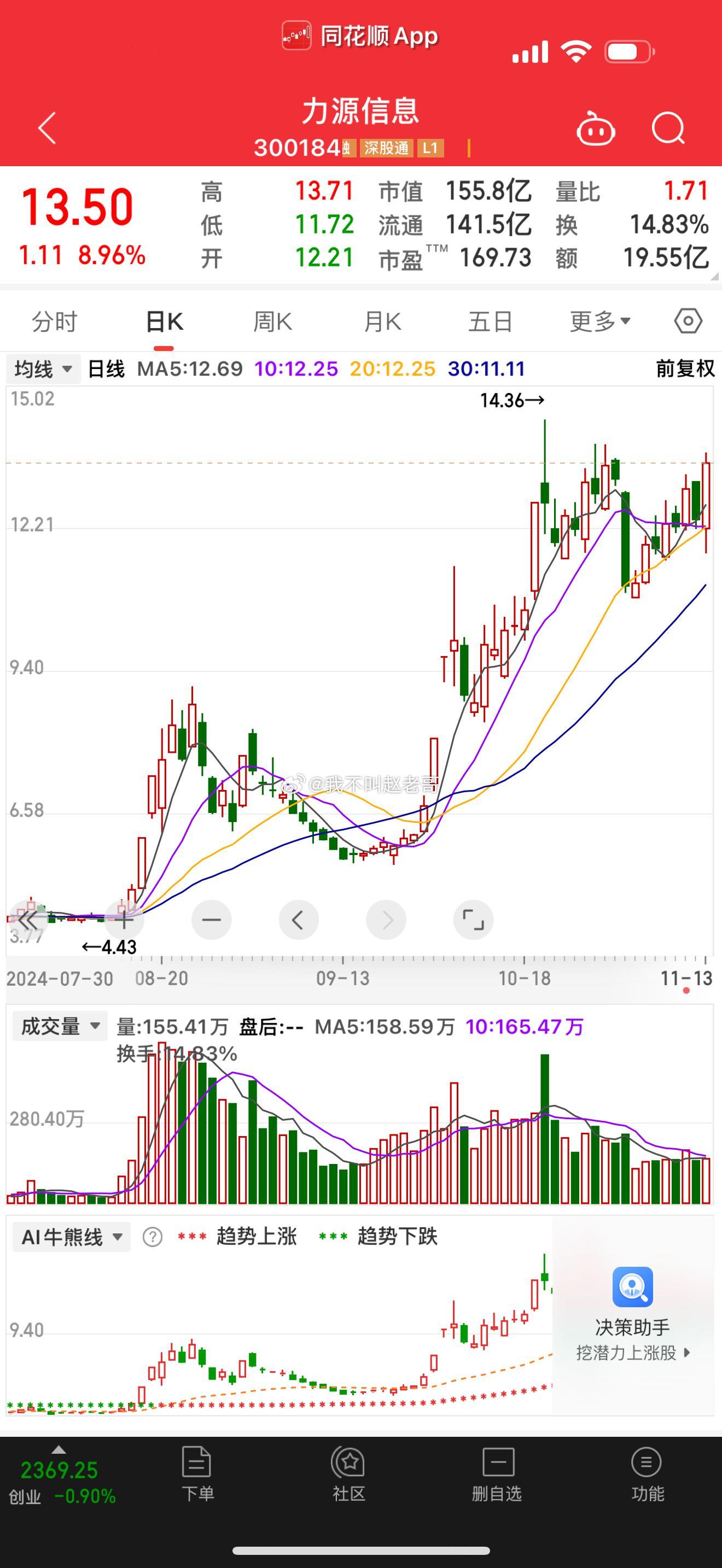The height and width of the screenshot is (1568, 722).
Task: Tap stock name 力源信息
Action: pyautogui.click(x=361, y=112)
